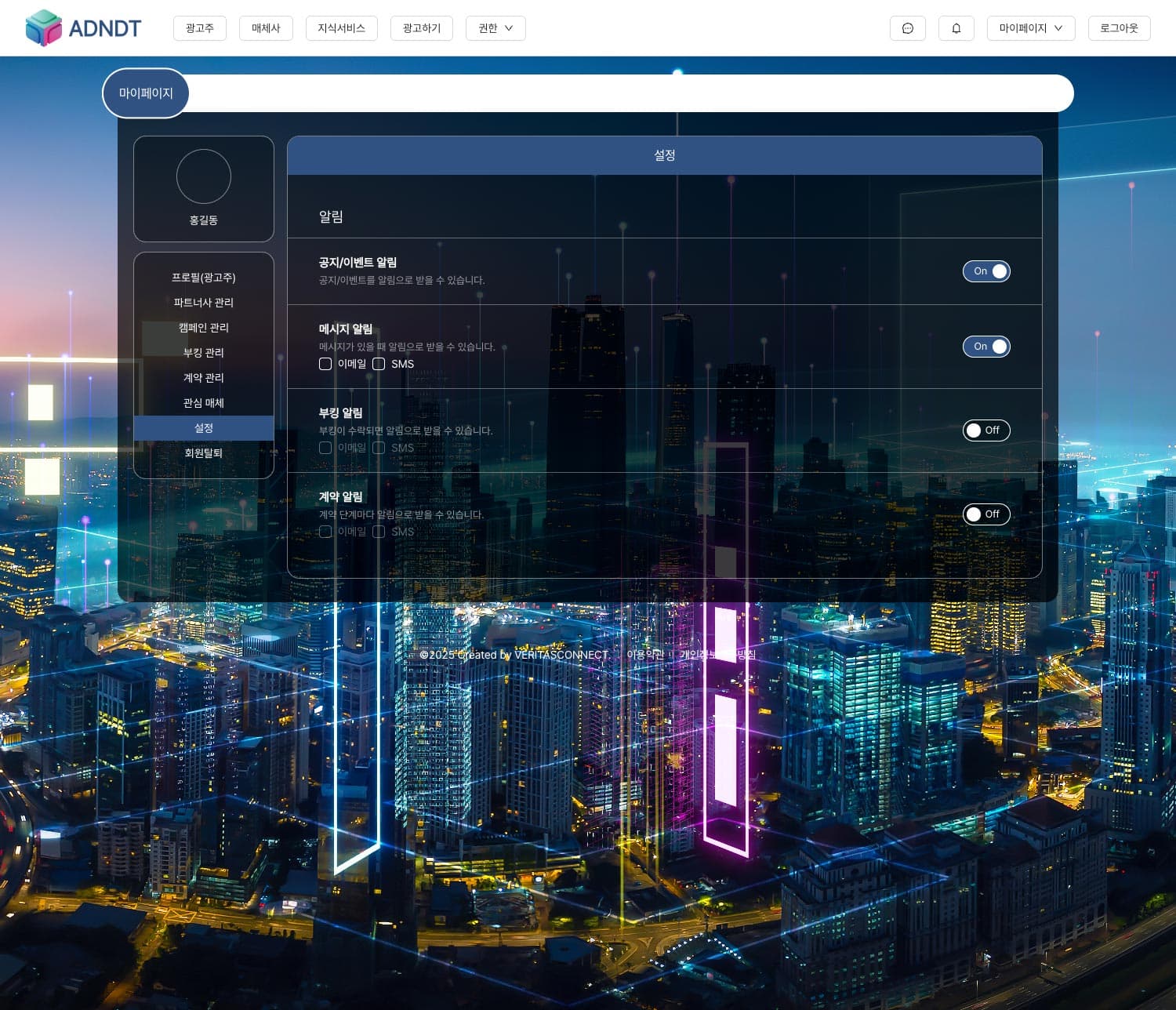Screen dimensions: 1176x1010
Task: Turn off 메시지 알림 toggle
Action: 986,347
